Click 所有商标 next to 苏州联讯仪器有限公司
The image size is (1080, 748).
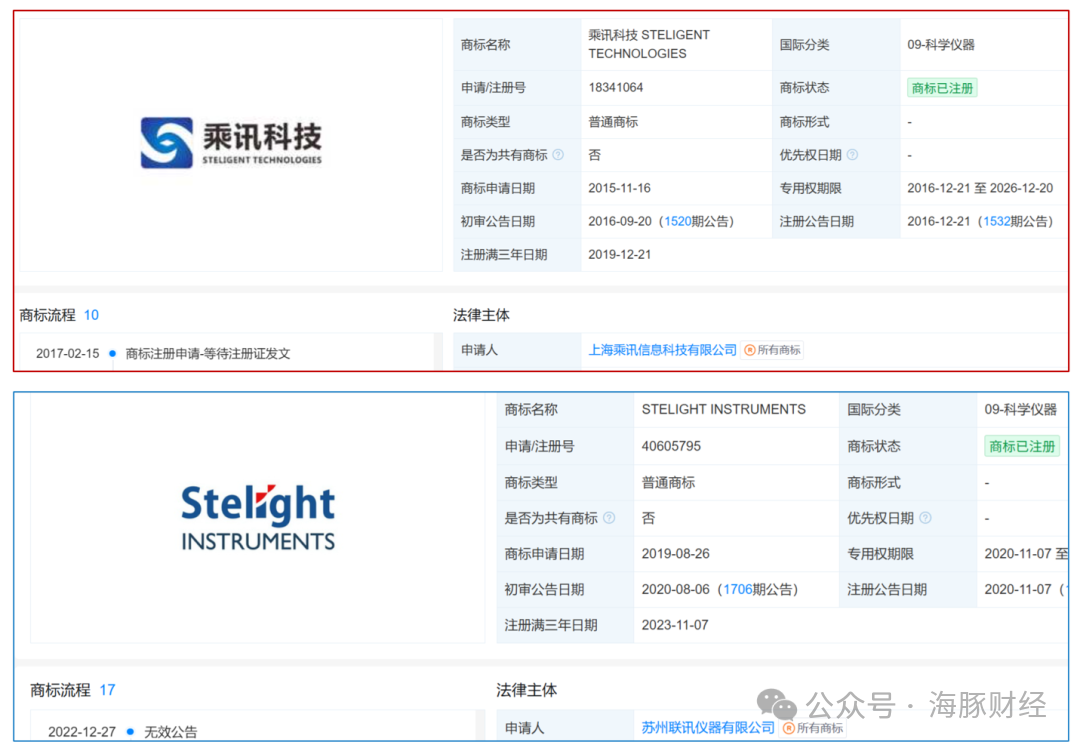[x=813, y=728]
